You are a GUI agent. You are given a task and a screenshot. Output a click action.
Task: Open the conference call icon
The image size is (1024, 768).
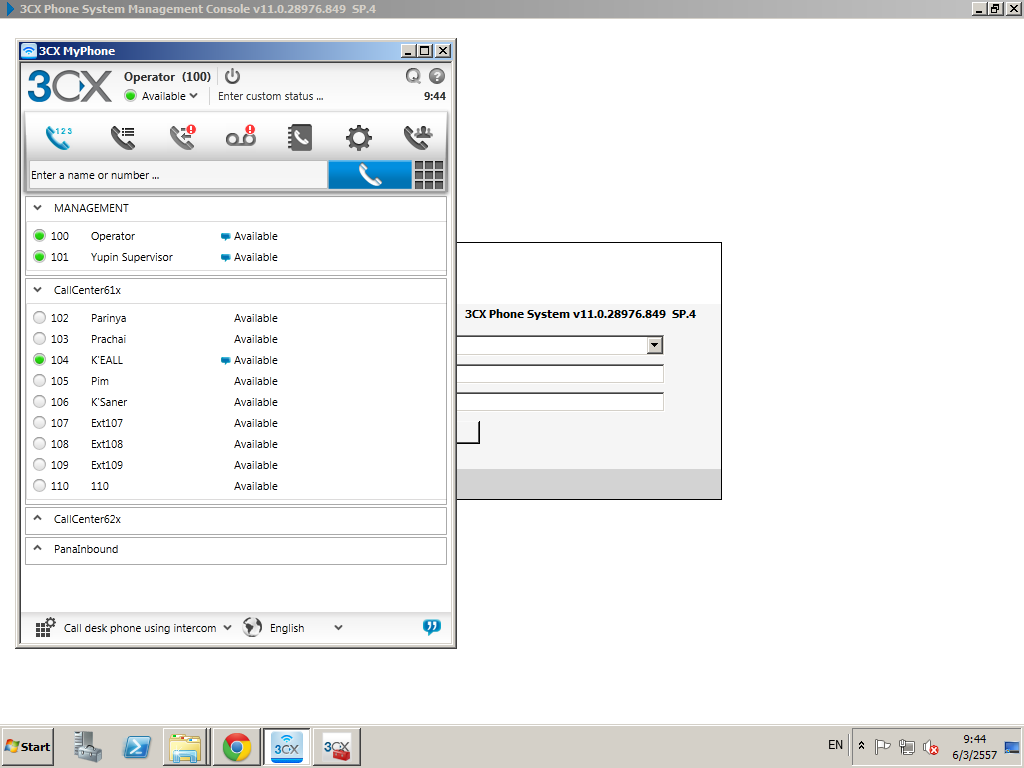tap(418, 137)
